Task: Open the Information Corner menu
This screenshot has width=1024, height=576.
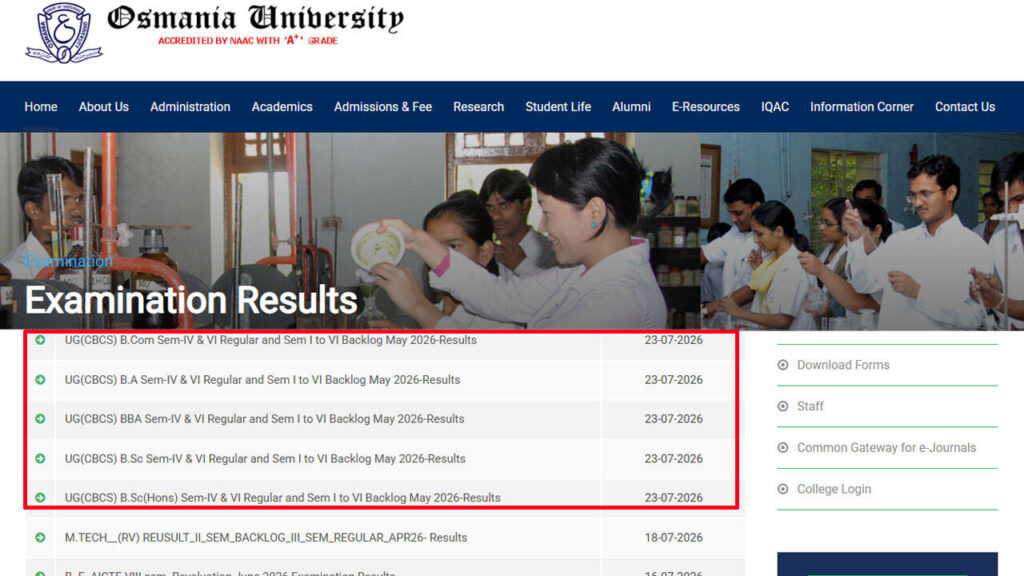Action: tap(862, 107)
